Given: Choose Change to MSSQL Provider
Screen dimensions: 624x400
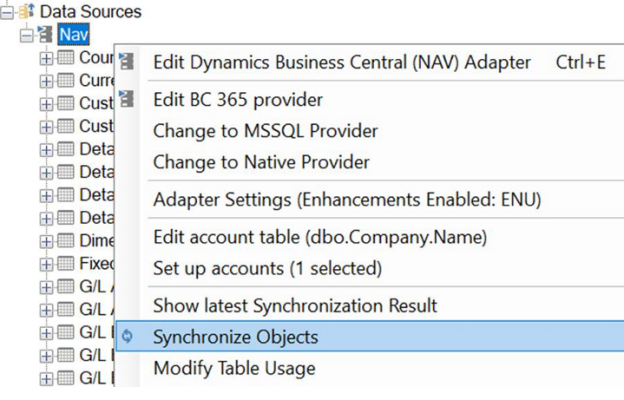Looking at the screenshot, I should (370, 131).
